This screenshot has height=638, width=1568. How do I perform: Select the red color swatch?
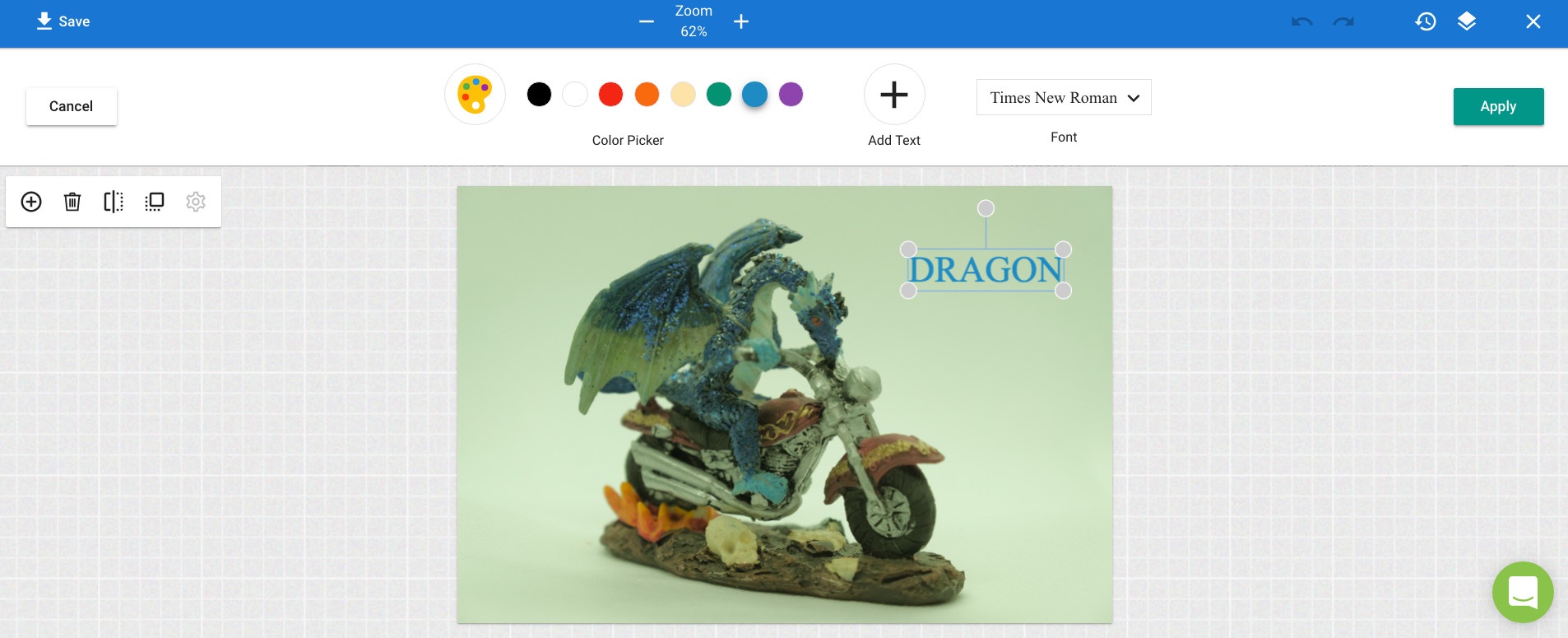coord(610,95)
